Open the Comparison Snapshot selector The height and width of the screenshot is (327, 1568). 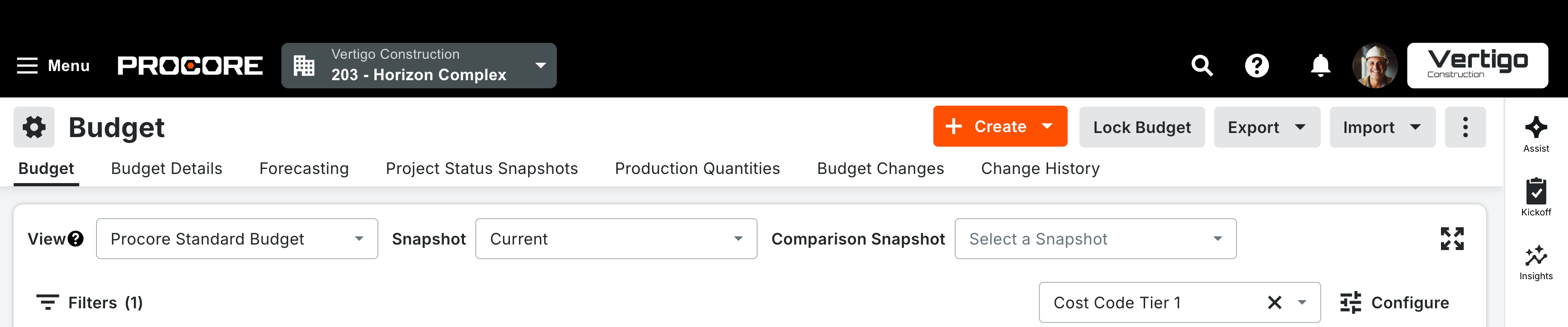click(1095, 238)
